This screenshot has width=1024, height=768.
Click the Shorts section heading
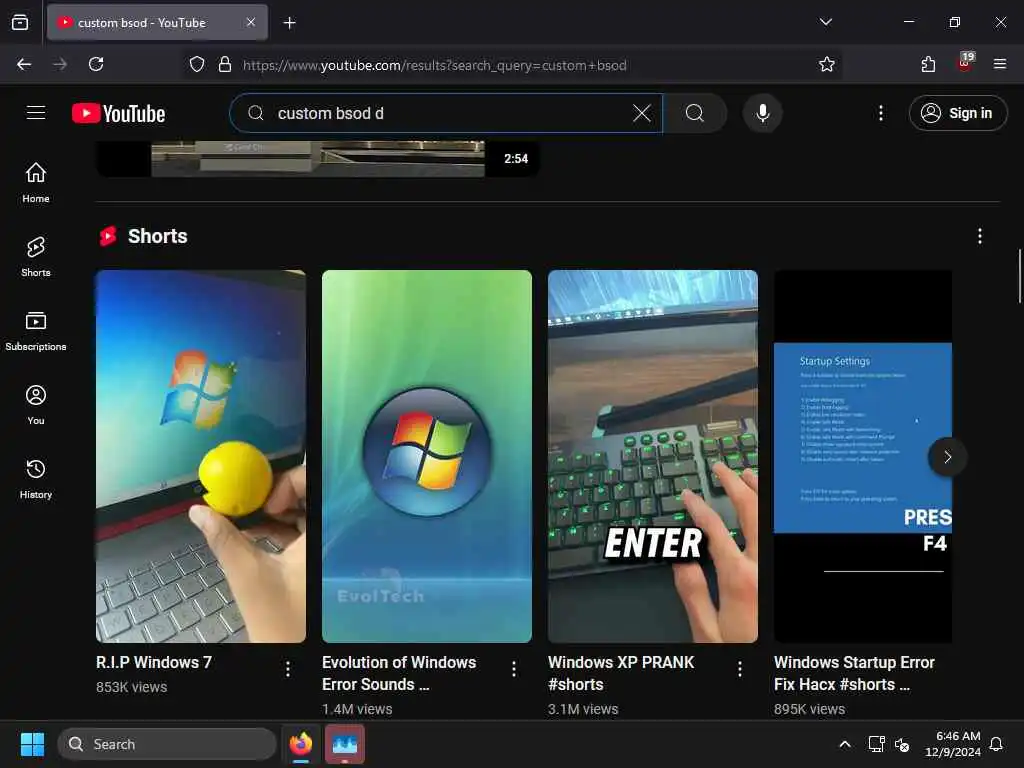point(157,236)
